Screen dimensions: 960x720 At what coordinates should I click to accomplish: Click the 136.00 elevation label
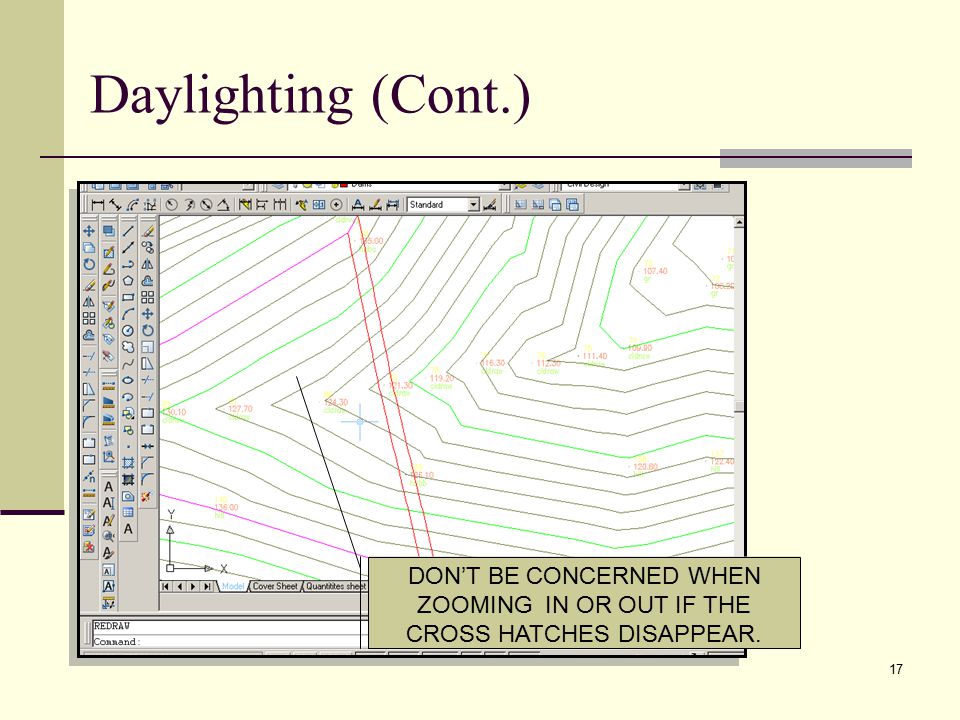pyautogui.click(x=226, y=507)
